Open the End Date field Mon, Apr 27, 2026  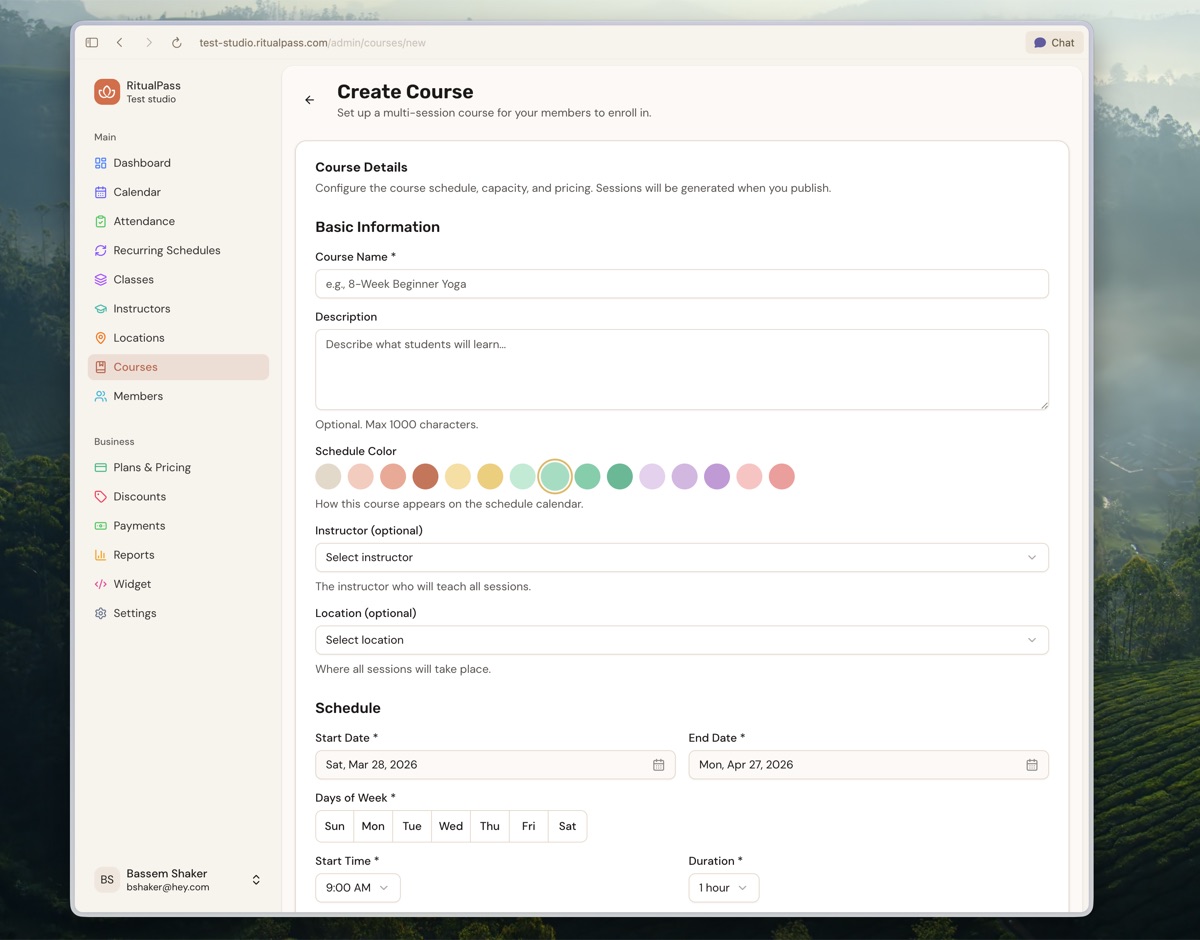pyautogui.click(x=869, y=765)
